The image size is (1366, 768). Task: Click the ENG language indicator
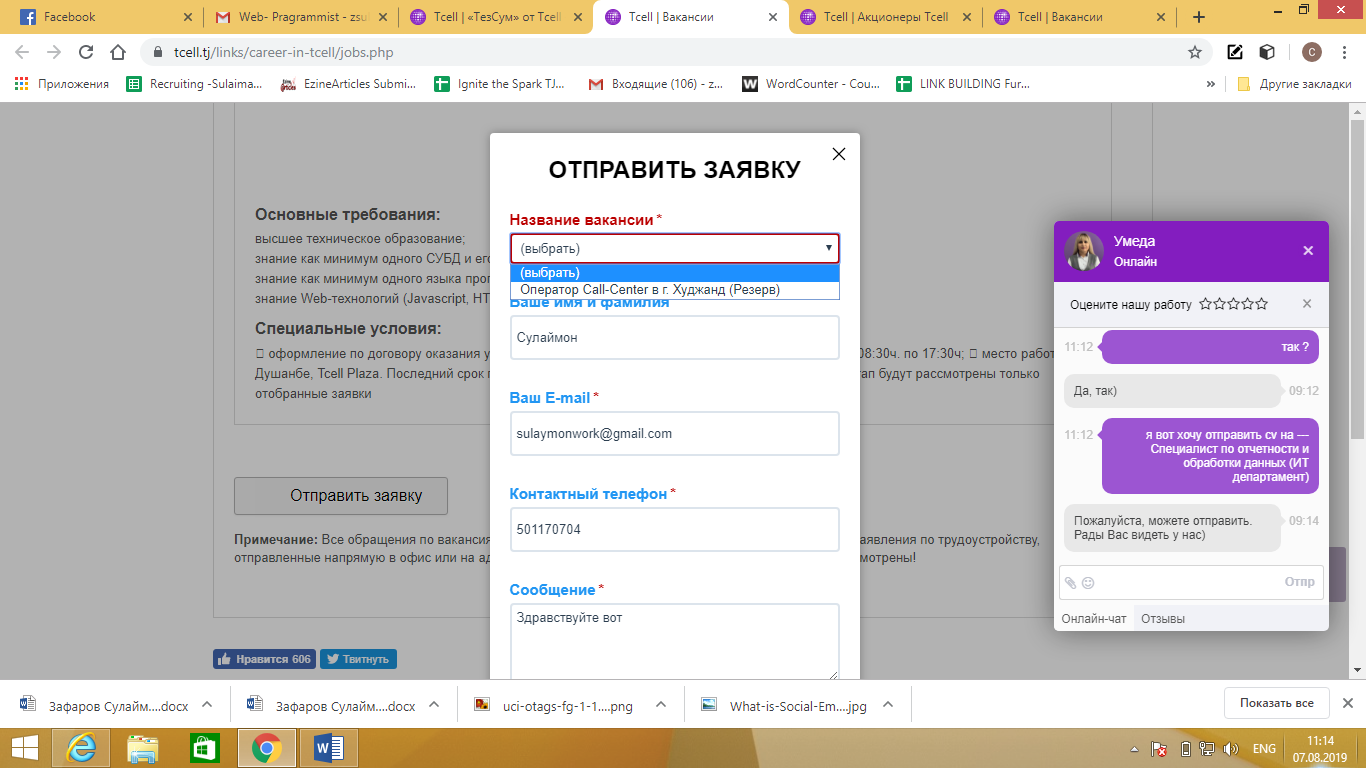tap(1264, 748)
